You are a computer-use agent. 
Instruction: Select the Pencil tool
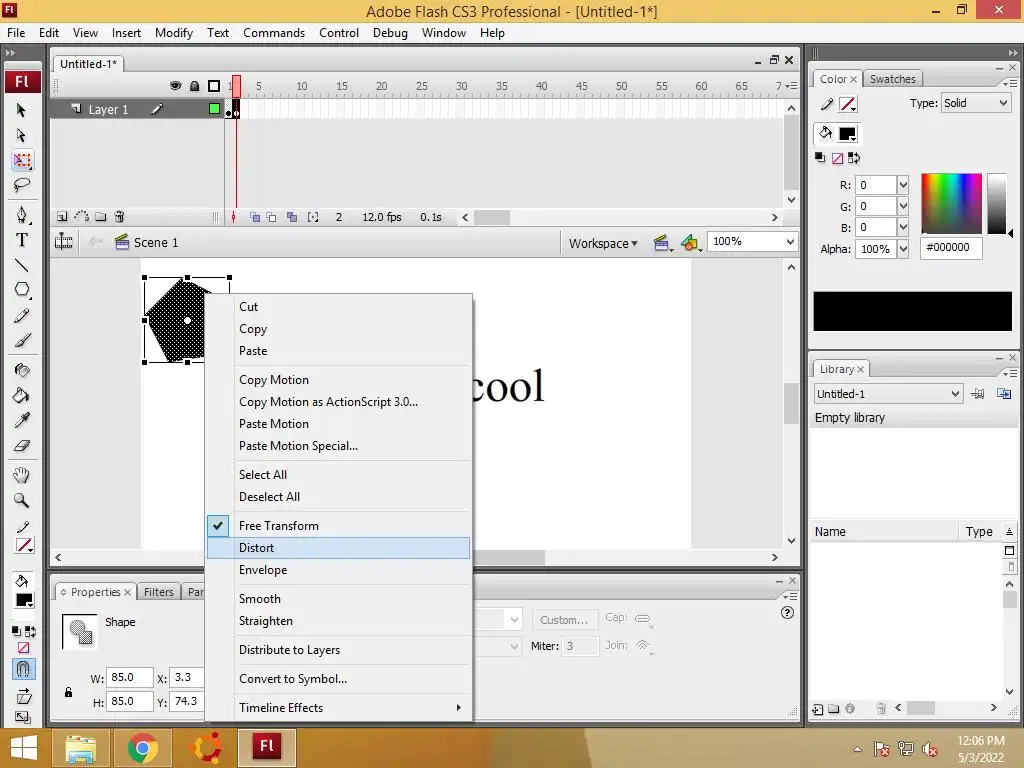pos(22,316)
